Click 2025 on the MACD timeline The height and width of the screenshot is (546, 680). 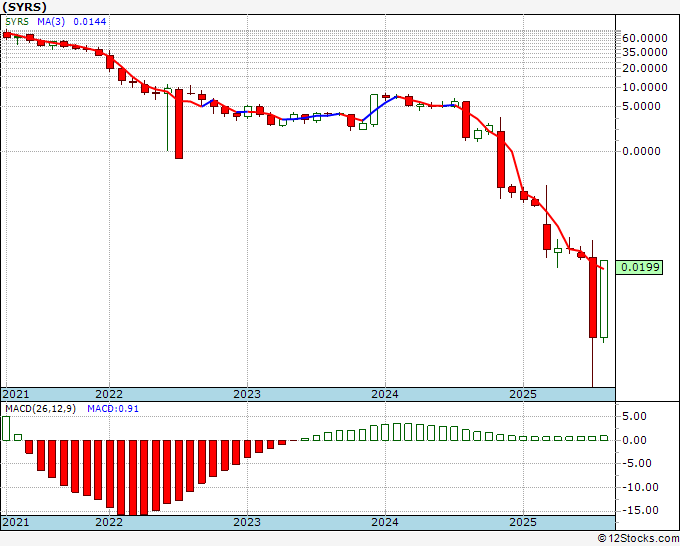(x=523, y=522)
